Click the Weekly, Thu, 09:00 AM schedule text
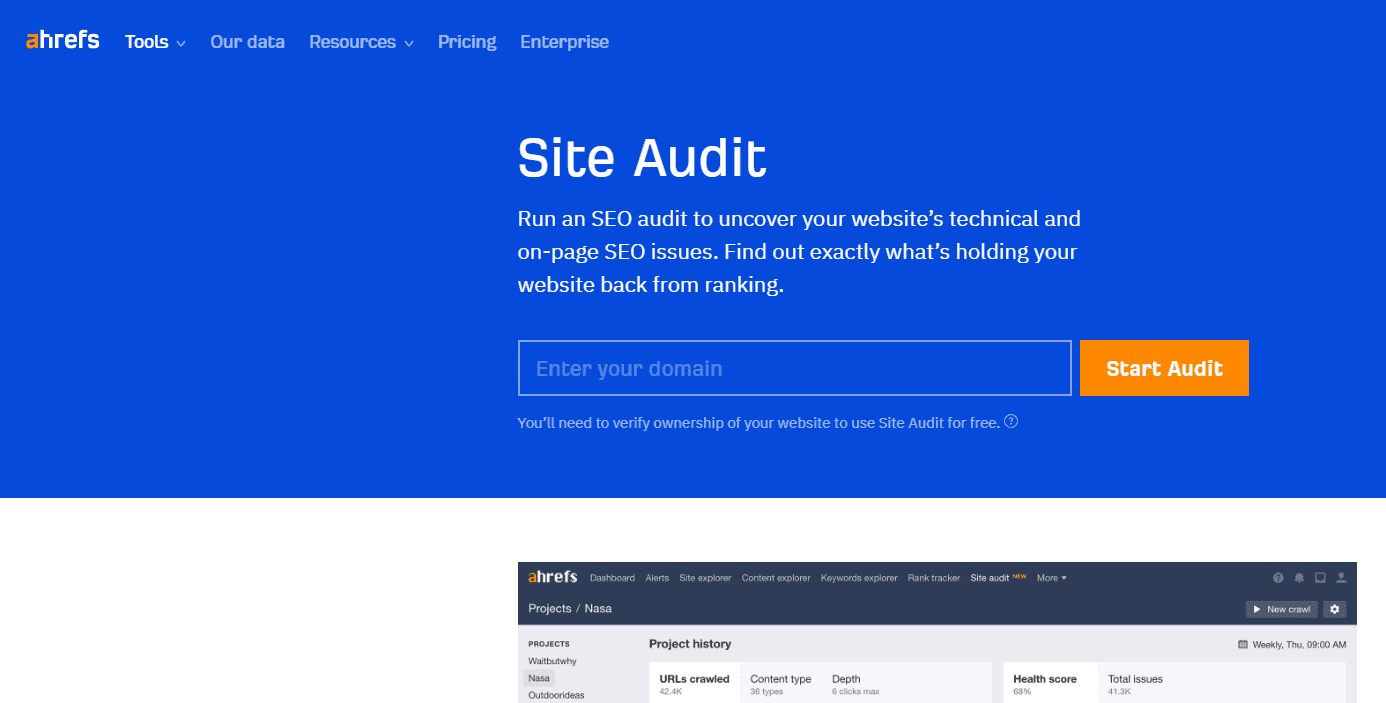The image size is (1386, 703). click(1299, 645)
